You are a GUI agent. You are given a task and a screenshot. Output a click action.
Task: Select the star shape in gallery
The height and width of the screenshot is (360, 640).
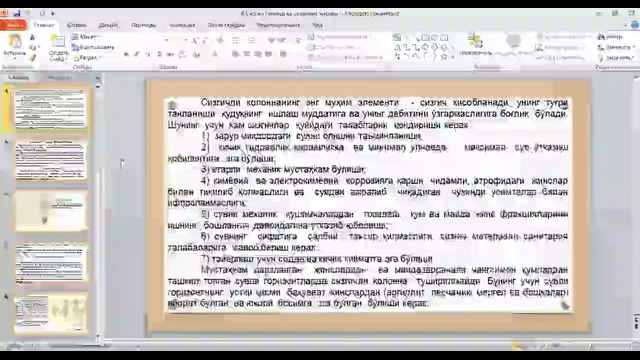(444, 57)
